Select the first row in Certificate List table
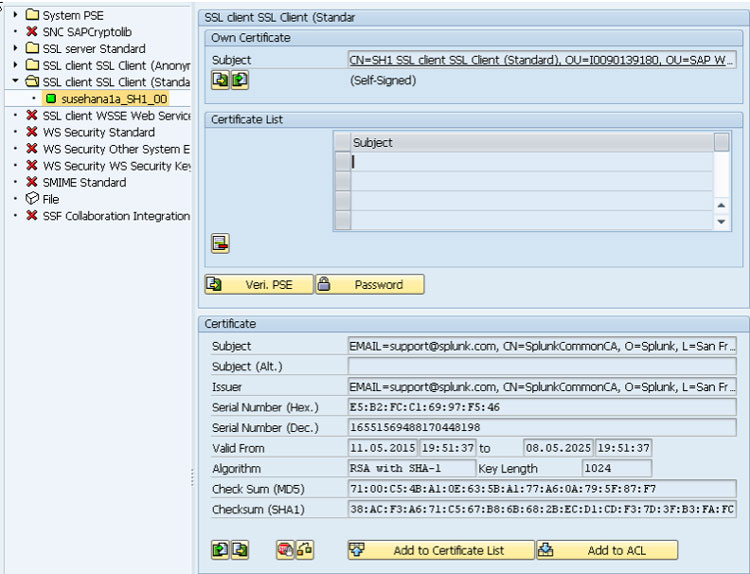The image size is (750, 574). pos(343,162)
